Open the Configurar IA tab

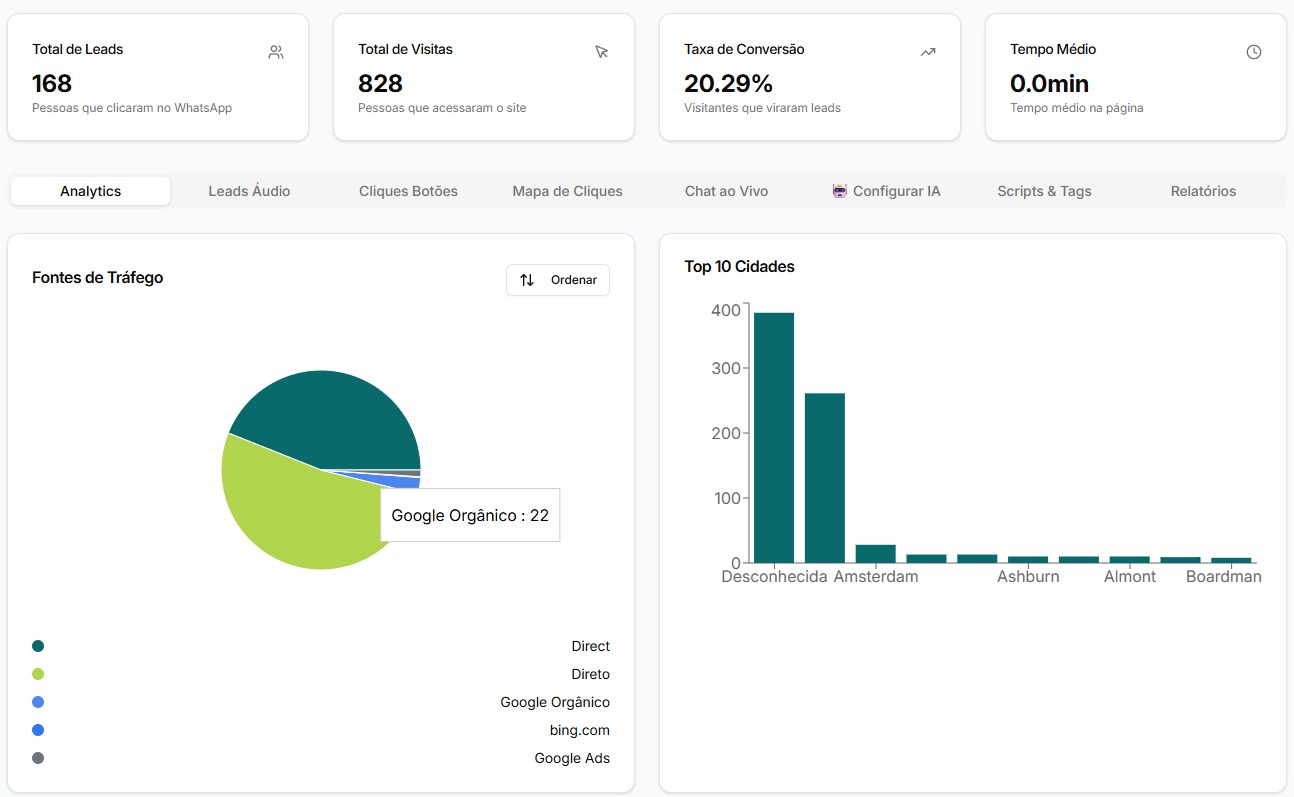coord(886,191)
